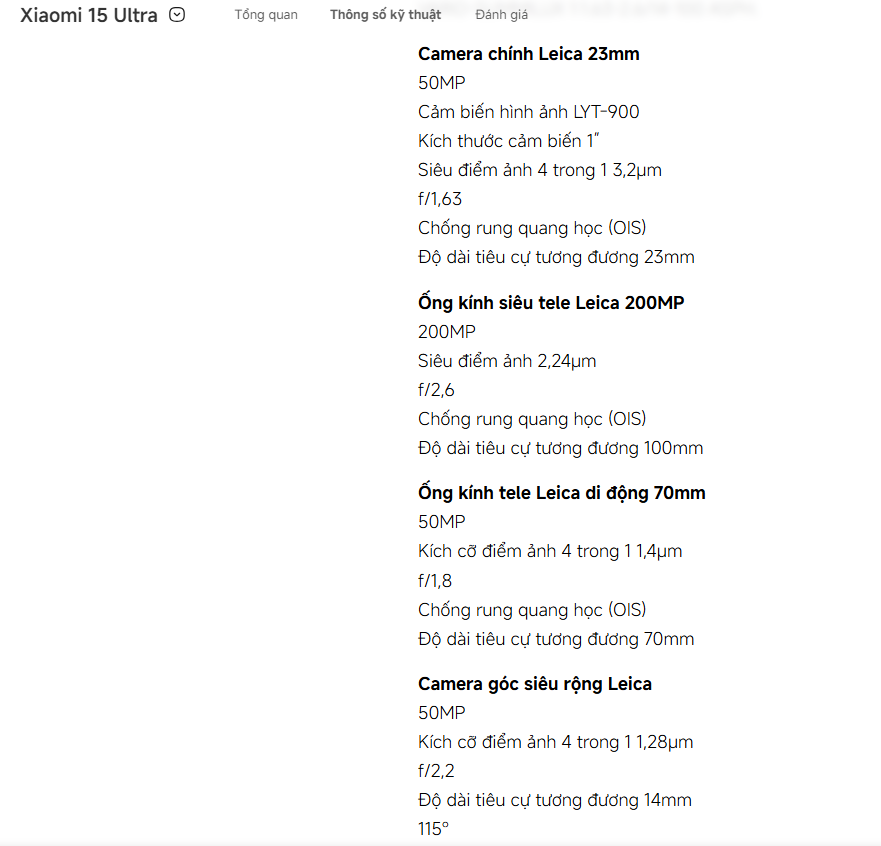Click Độ dài tiêu cự tương đương 23mm
The width and height of the screenshot is (881, 846).
(556, 257)
